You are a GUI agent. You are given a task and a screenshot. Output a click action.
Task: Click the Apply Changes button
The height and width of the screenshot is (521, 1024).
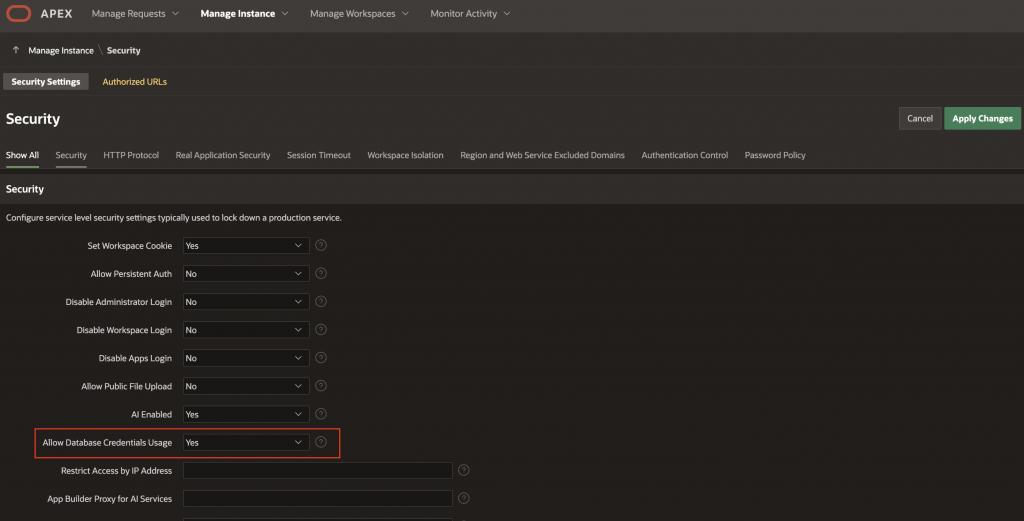point(982,119)
